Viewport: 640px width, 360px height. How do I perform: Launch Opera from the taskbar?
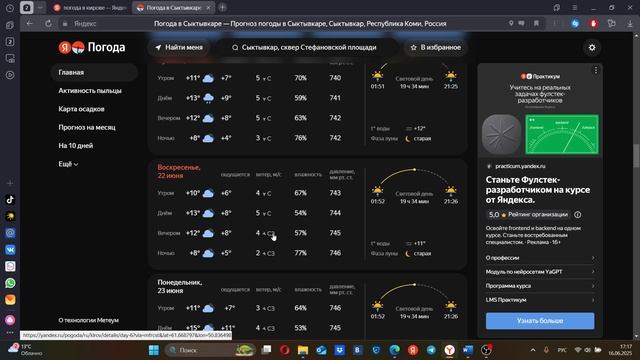point(284,350)
